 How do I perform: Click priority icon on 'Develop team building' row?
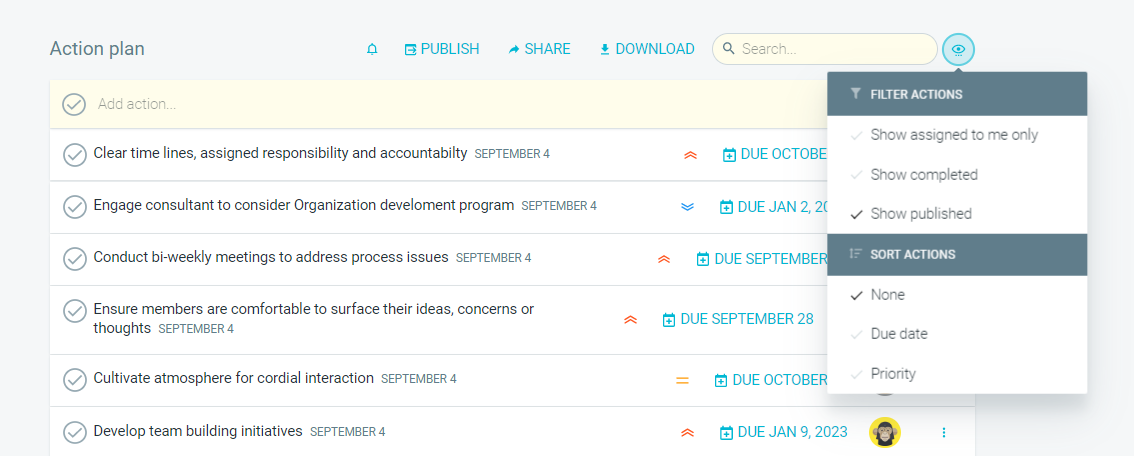687,433
